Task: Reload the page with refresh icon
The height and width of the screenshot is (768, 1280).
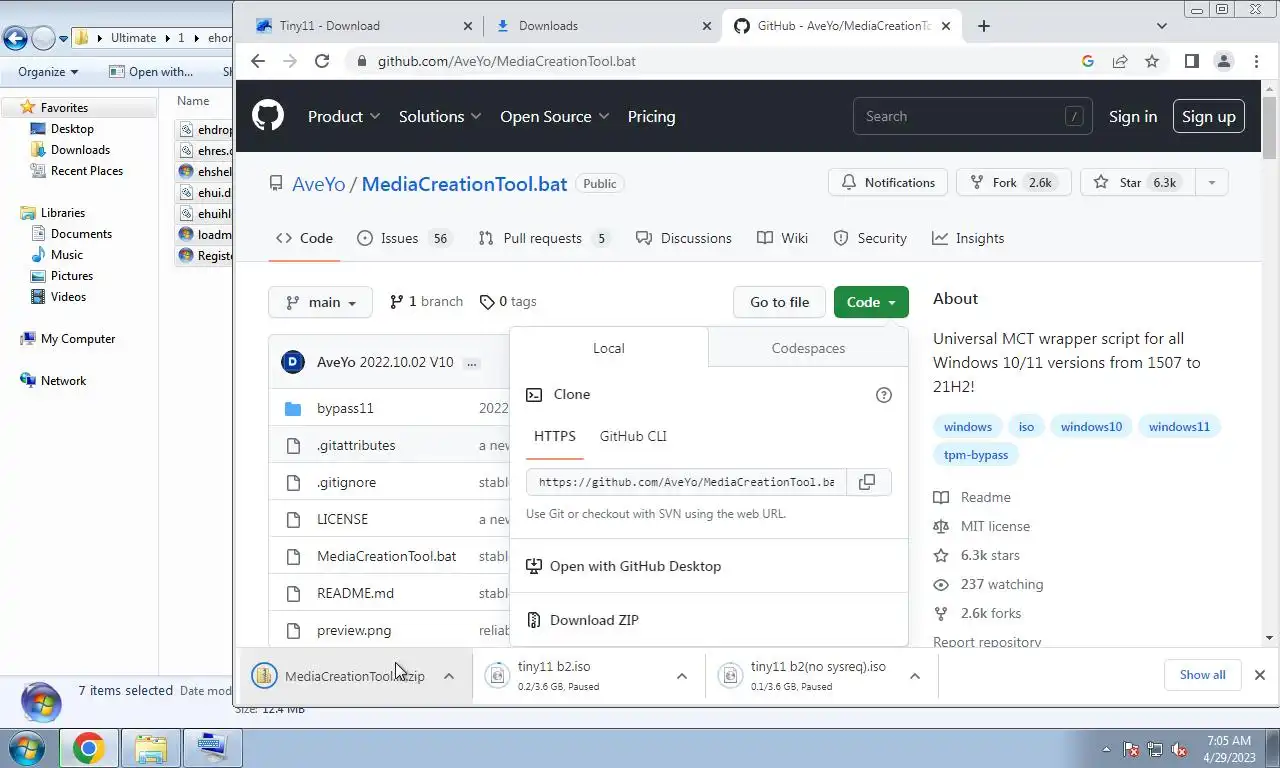Action: 322,61
